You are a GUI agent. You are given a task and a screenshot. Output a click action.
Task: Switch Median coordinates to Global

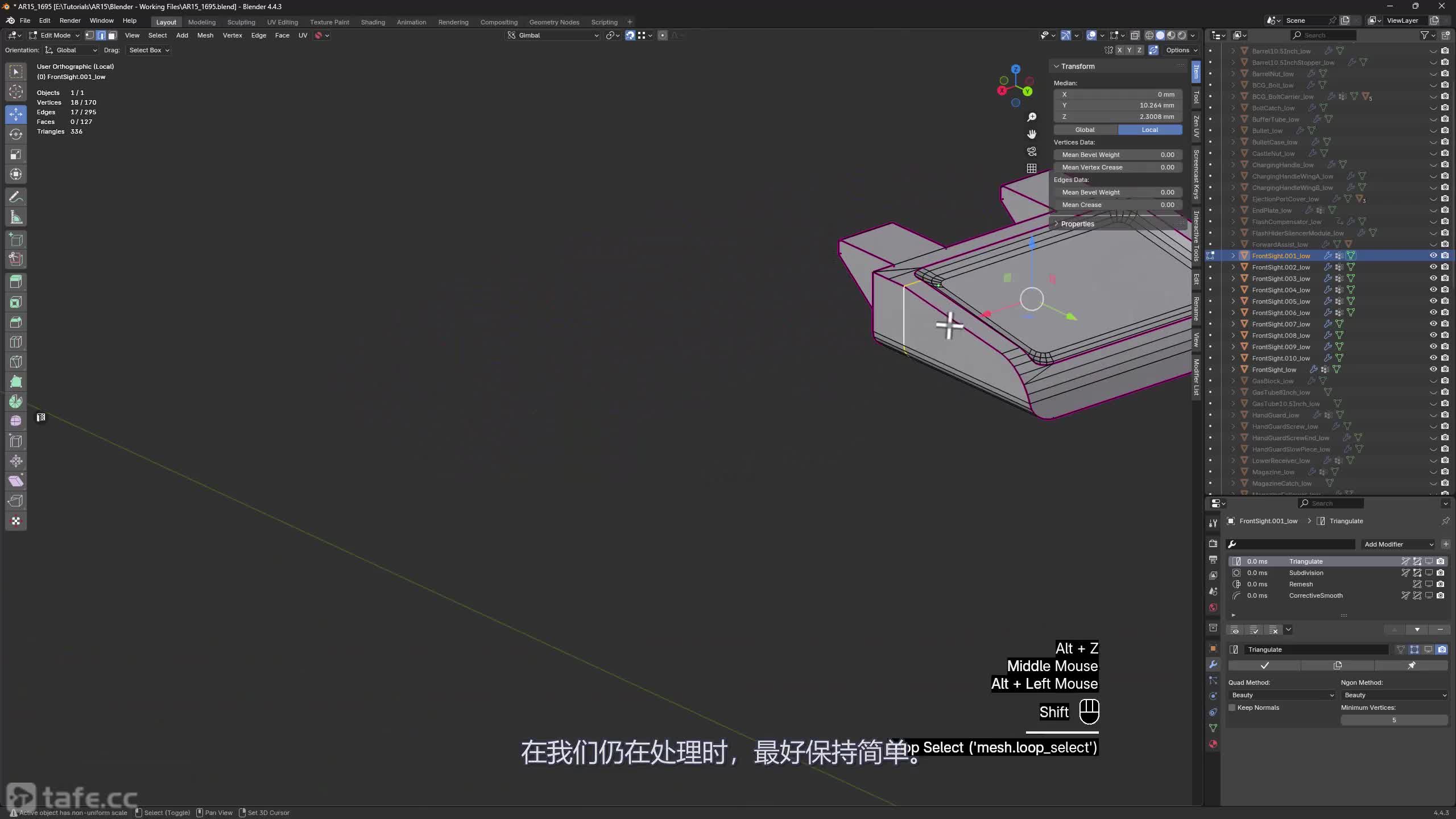pos(1085,130)
